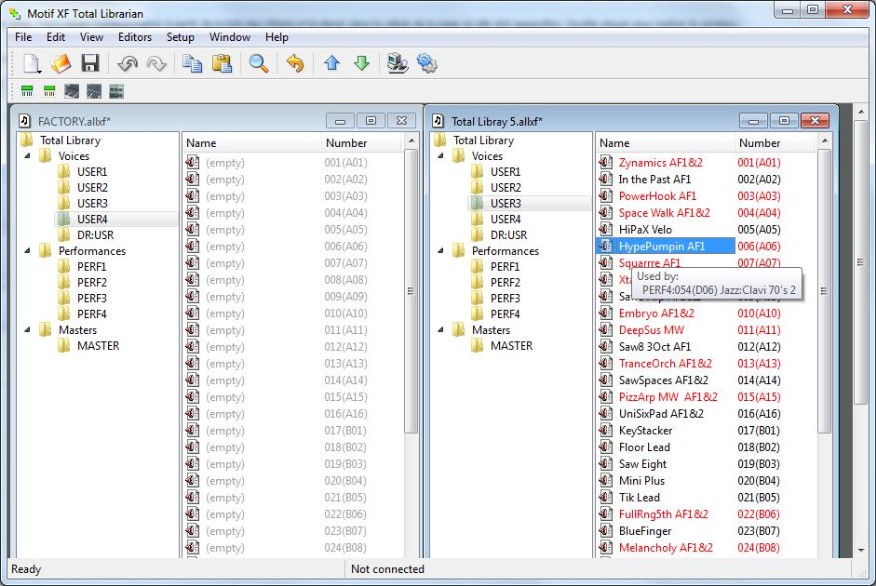This screenshot has height=586, width=876.
Task: Select voice "Embryo AF1&2"
Action: 656,313
